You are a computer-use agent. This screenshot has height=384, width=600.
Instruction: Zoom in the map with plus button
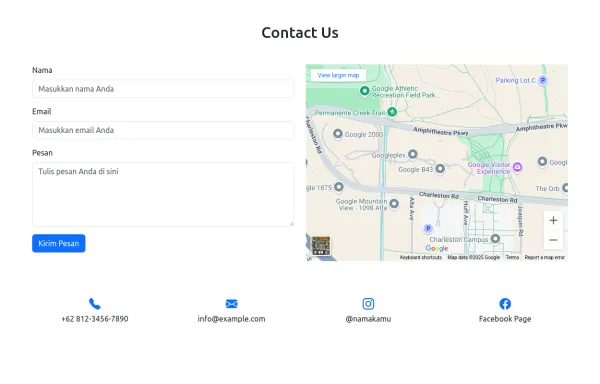point(553,220)
